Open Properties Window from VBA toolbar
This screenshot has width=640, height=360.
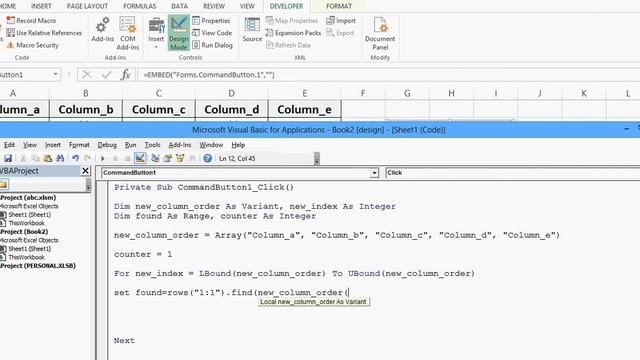click(167, 158)
